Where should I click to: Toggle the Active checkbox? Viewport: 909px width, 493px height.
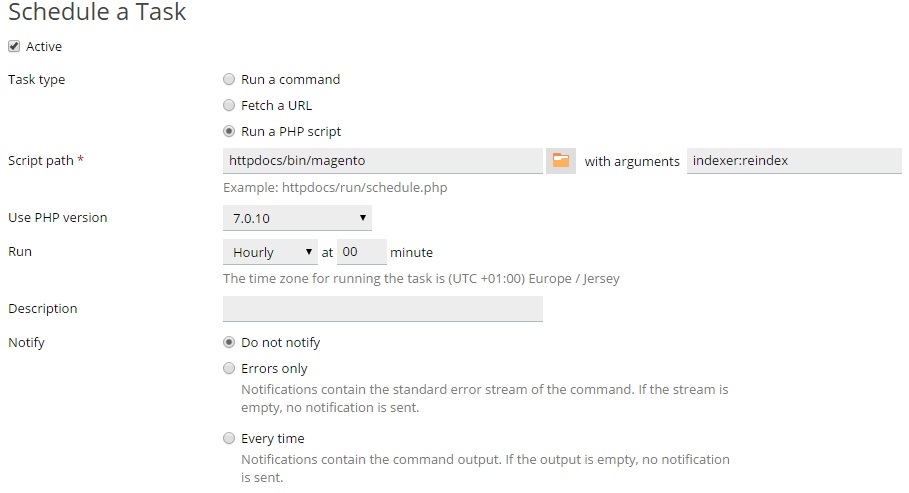tap(14, 46)
